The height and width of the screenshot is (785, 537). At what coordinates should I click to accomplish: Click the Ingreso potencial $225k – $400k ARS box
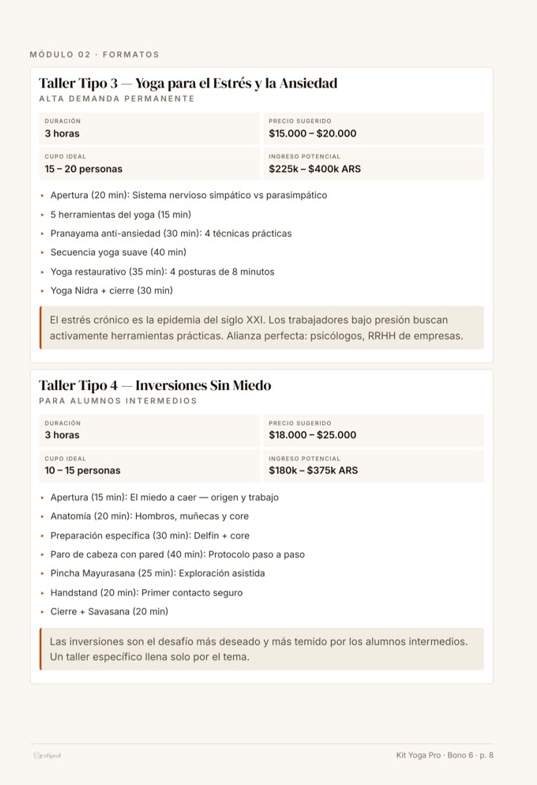pos(373,164)
